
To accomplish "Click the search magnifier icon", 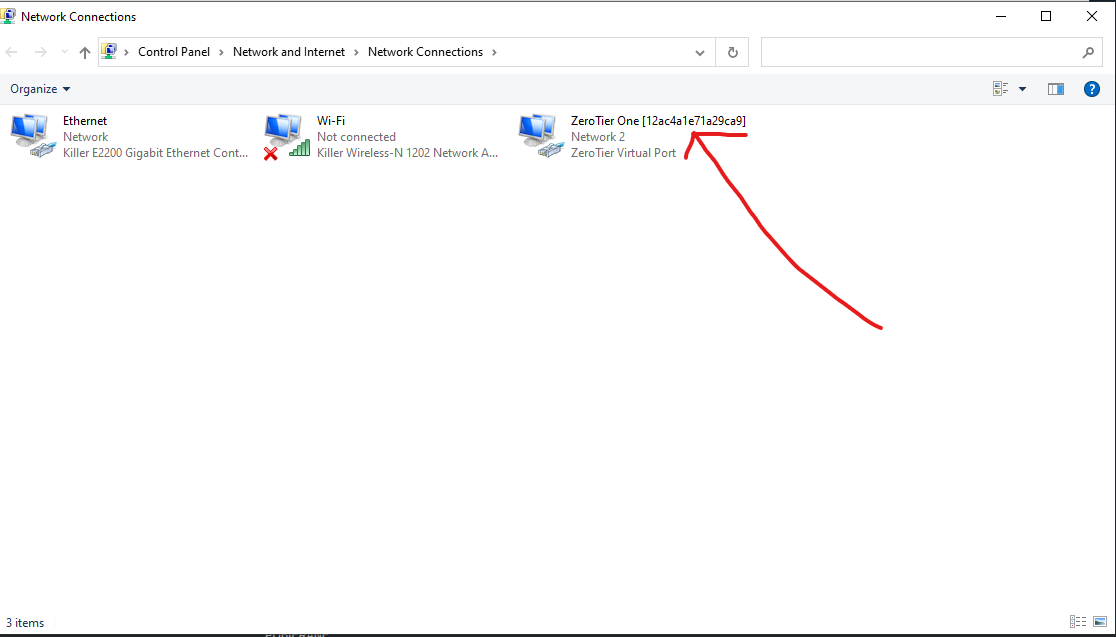I will (1088, 52).
